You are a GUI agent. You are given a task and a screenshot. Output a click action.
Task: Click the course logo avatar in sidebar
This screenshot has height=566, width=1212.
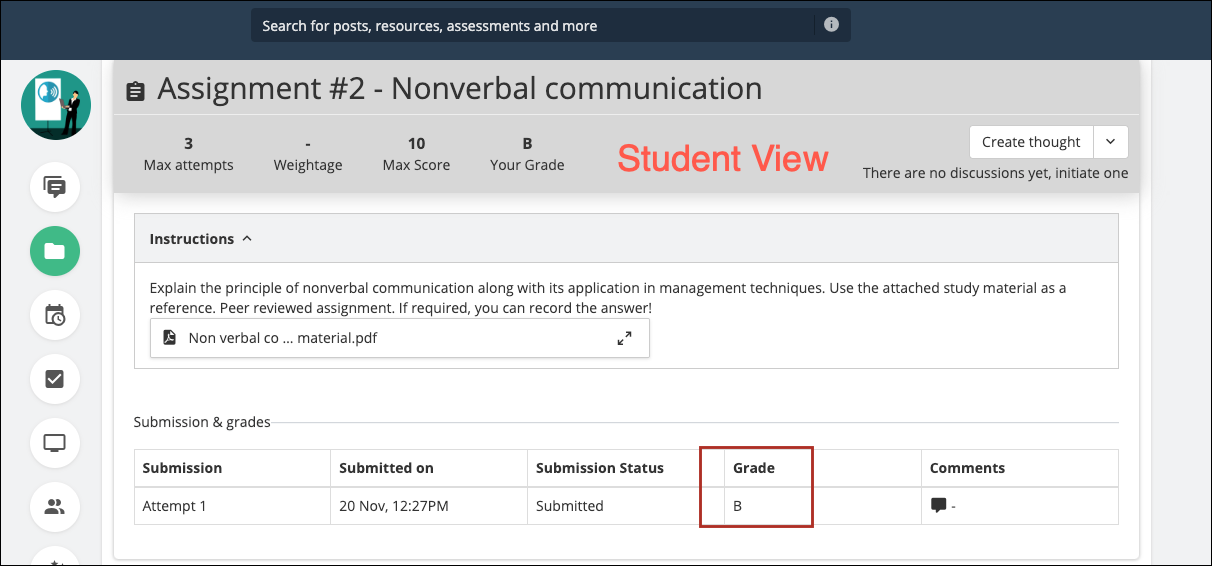click(56, 105)
